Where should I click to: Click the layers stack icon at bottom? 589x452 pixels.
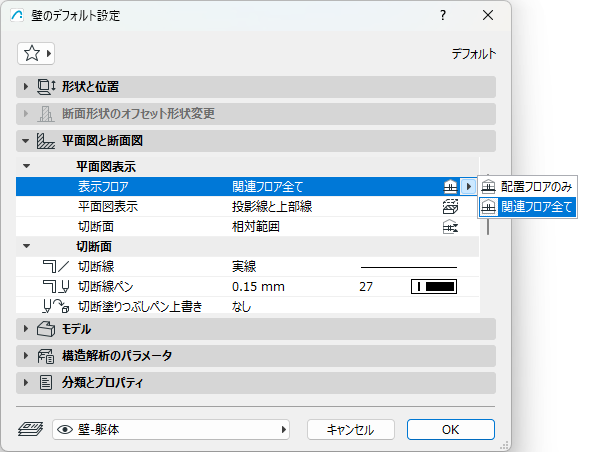[x=31, y=429]
